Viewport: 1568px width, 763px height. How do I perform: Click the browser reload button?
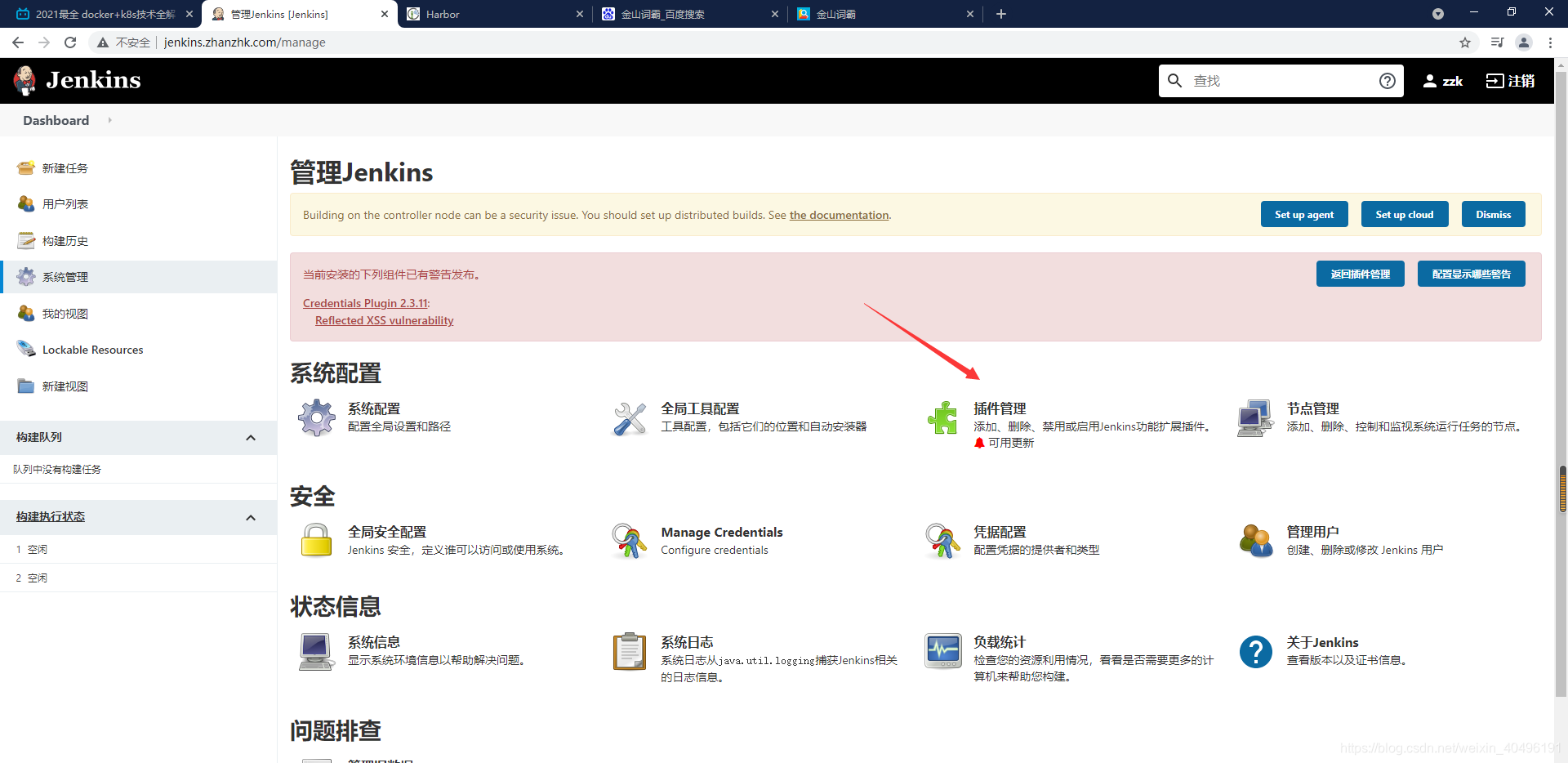coord(70,42)
